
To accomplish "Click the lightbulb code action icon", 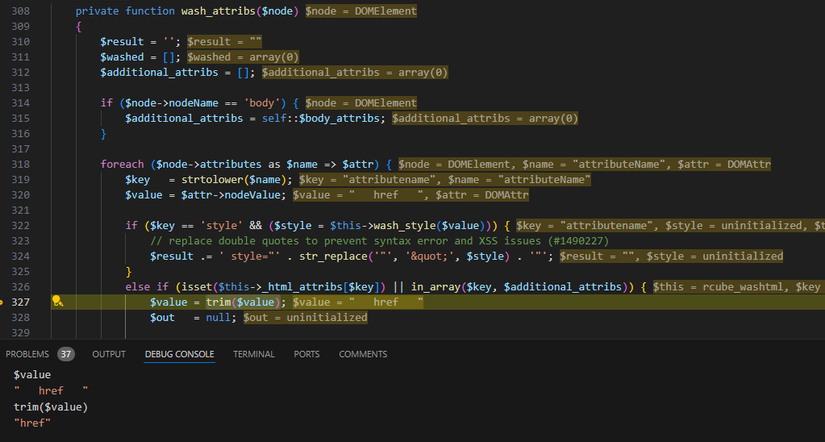I will coord(58,301).
